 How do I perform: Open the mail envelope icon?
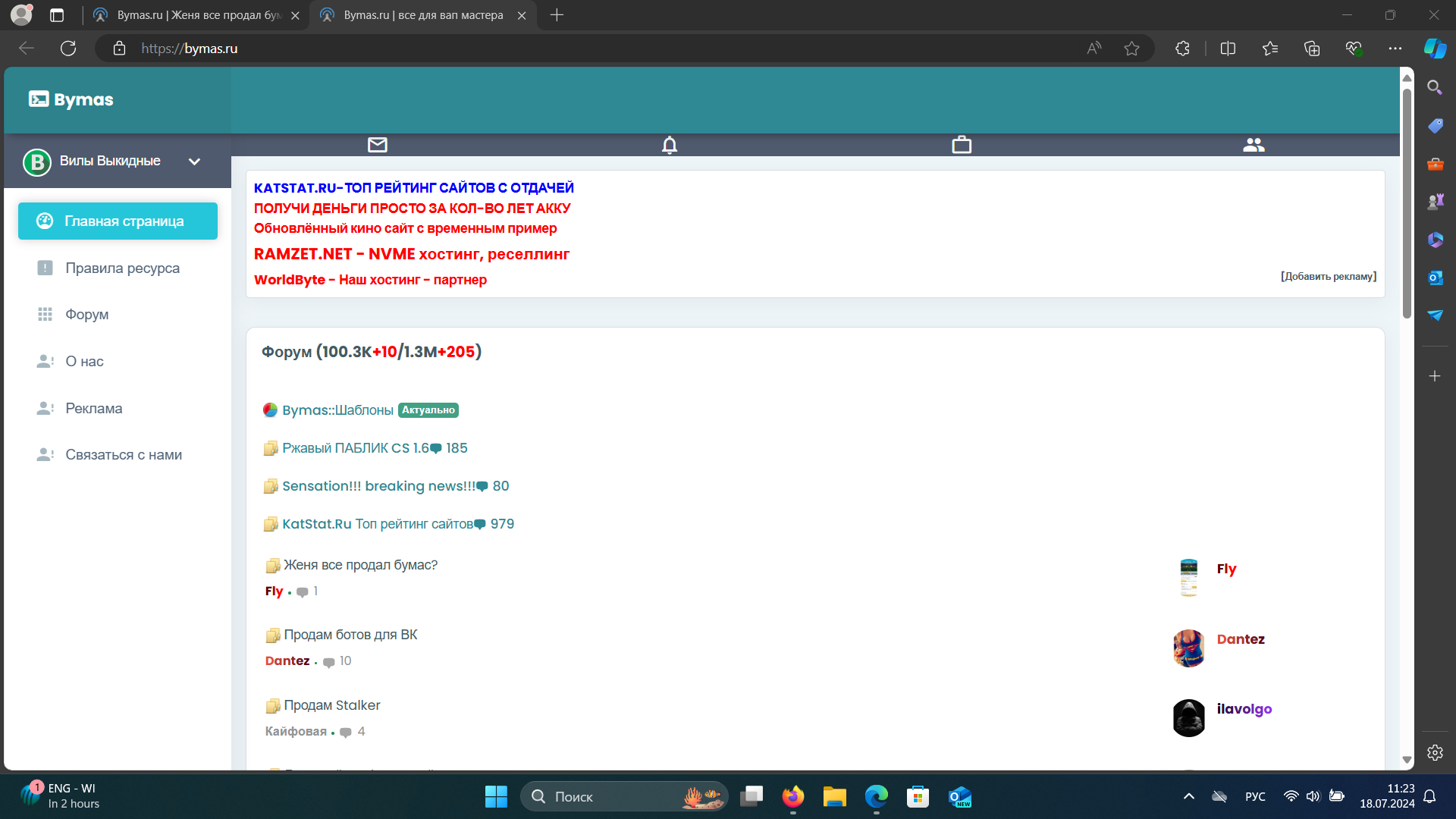(x=377, y=145)
